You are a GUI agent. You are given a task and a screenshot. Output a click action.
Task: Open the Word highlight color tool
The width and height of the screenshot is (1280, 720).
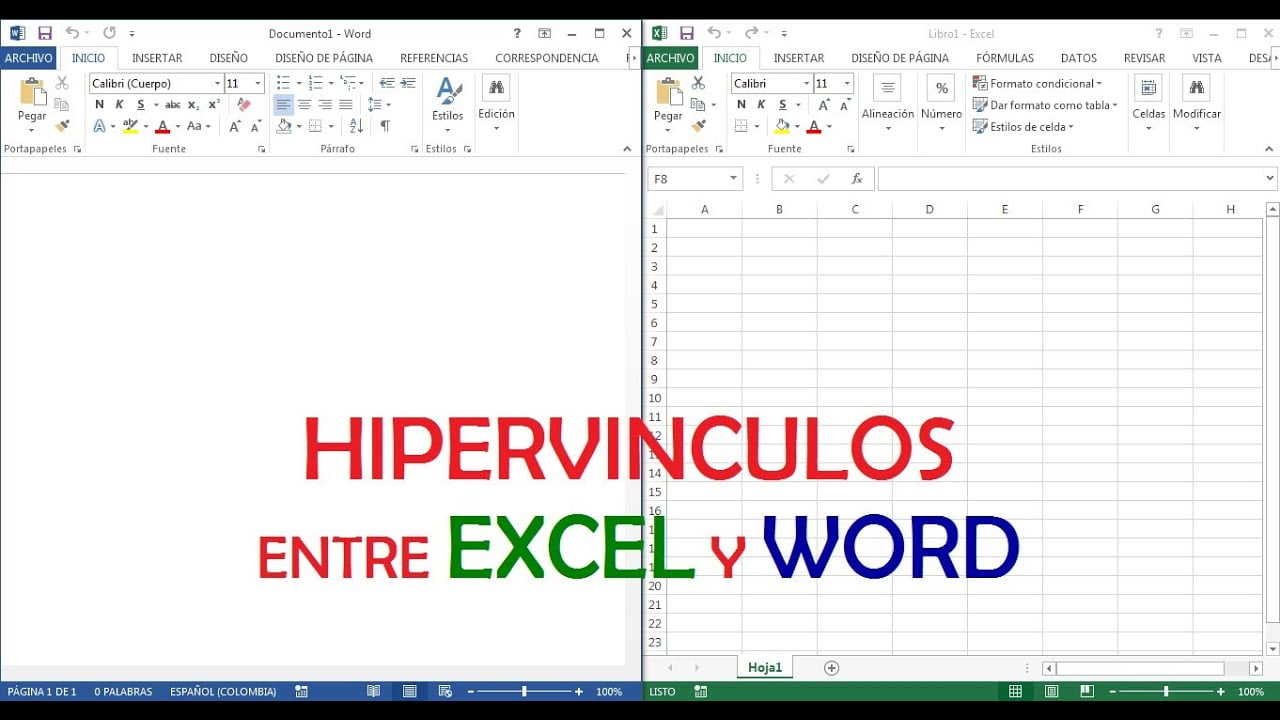pyautogui.click(x=128, y=125)
